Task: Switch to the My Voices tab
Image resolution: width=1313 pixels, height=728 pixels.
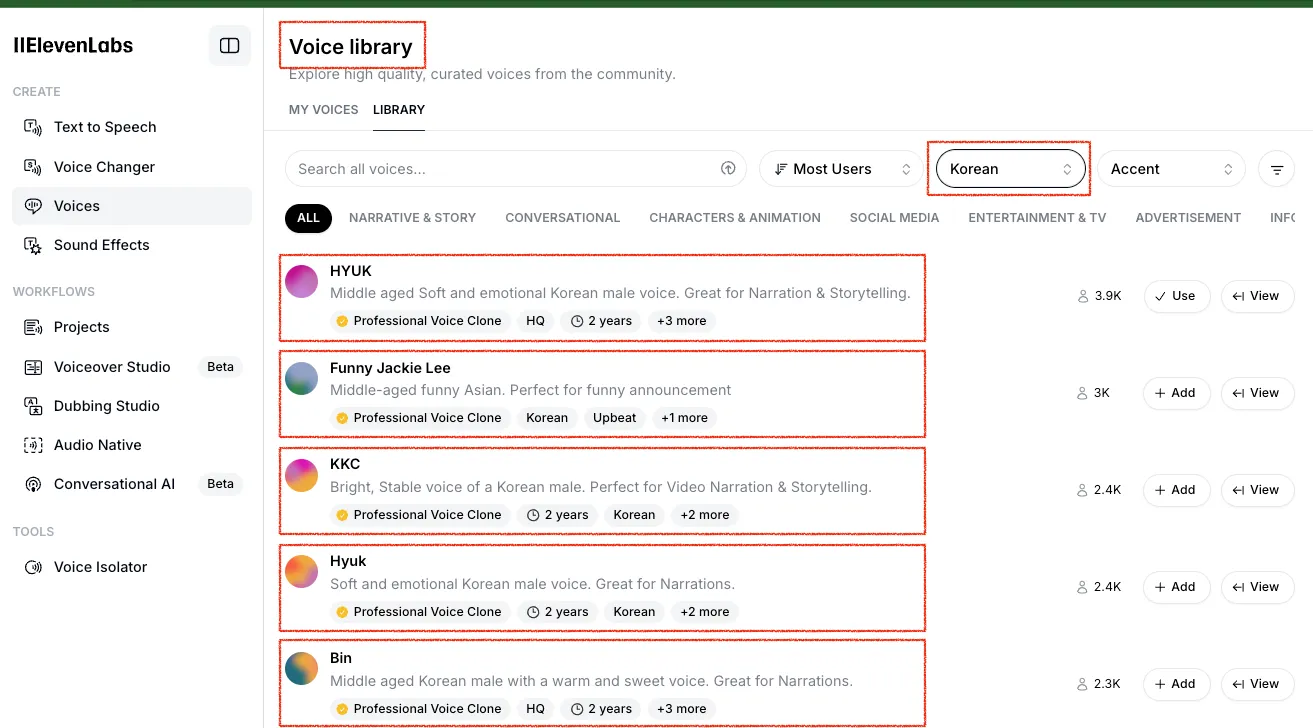Action: coord(323,110)
